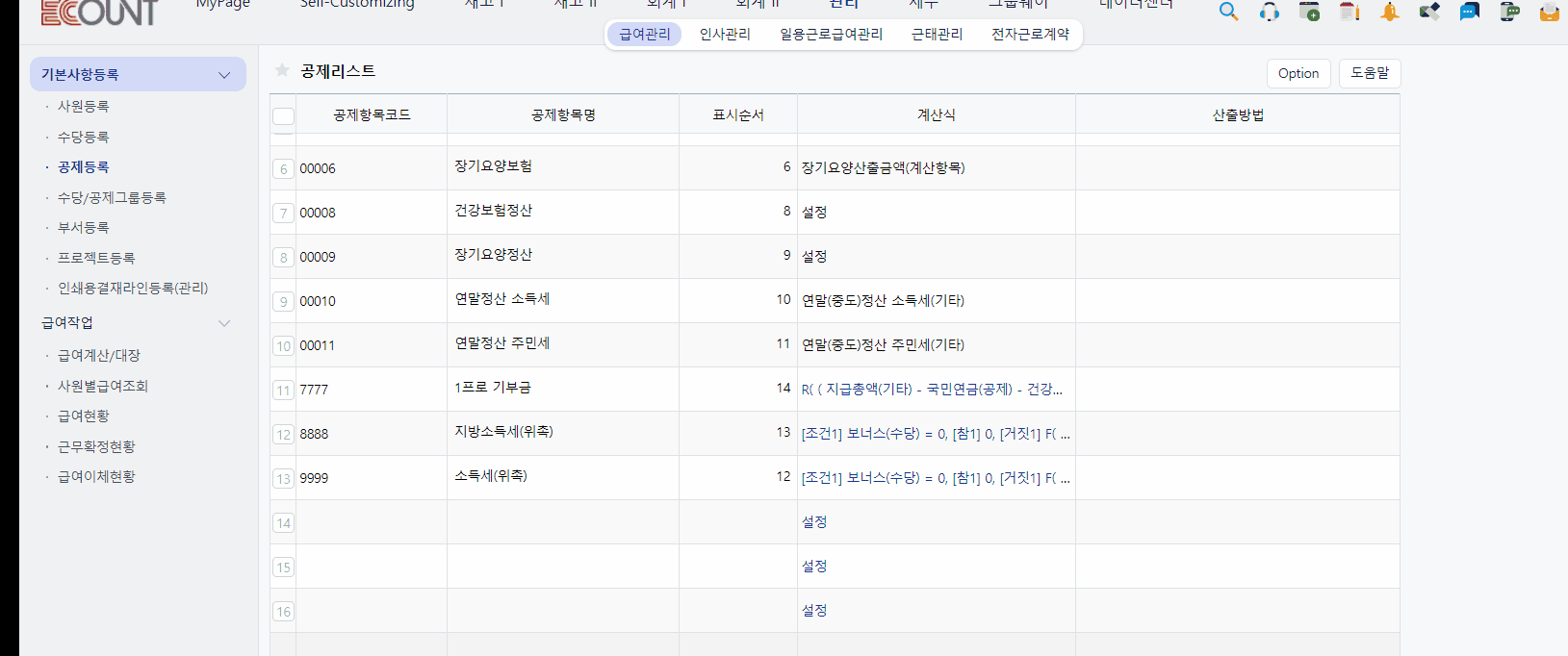The height and width of the screenshot is (656, 1568).
Task: Open 수당/공제그룹등록 in the sidebar
Action: [112, 197]
